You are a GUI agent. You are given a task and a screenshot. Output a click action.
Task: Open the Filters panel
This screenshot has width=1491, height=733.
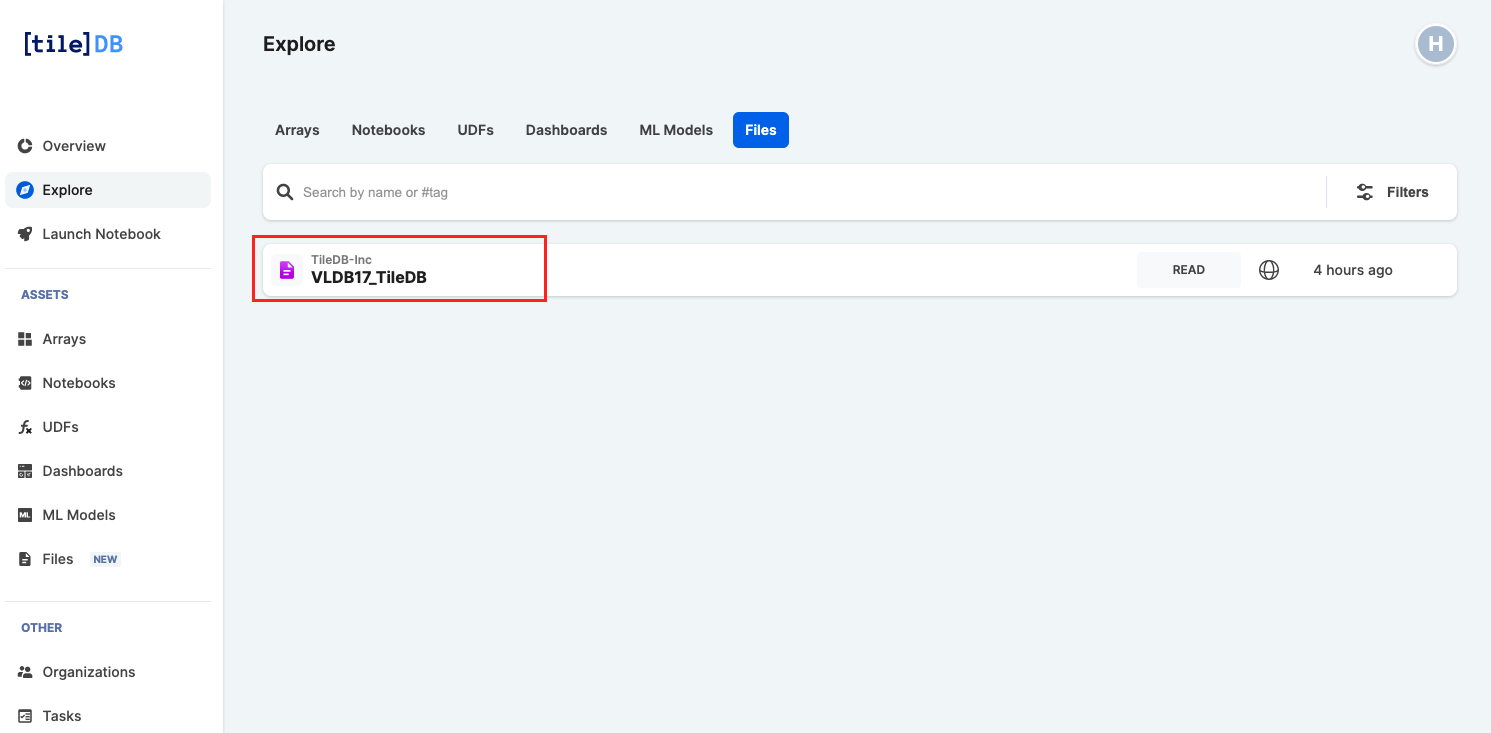click(1392, 192)
